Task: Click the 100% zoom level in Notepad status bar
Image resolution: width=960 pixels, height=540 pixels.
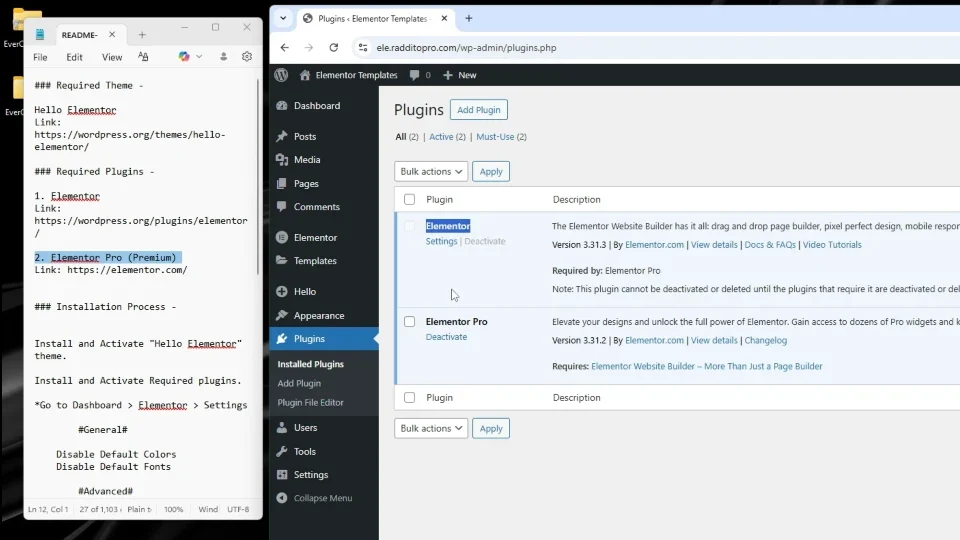Action: click(x=173, y=509)
